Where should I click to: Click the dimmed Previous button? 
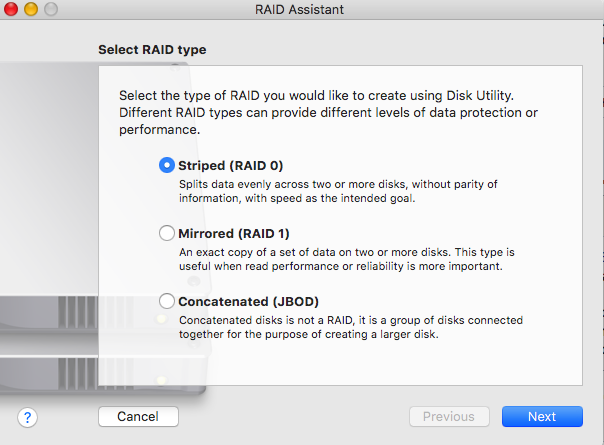click(449, 416)
